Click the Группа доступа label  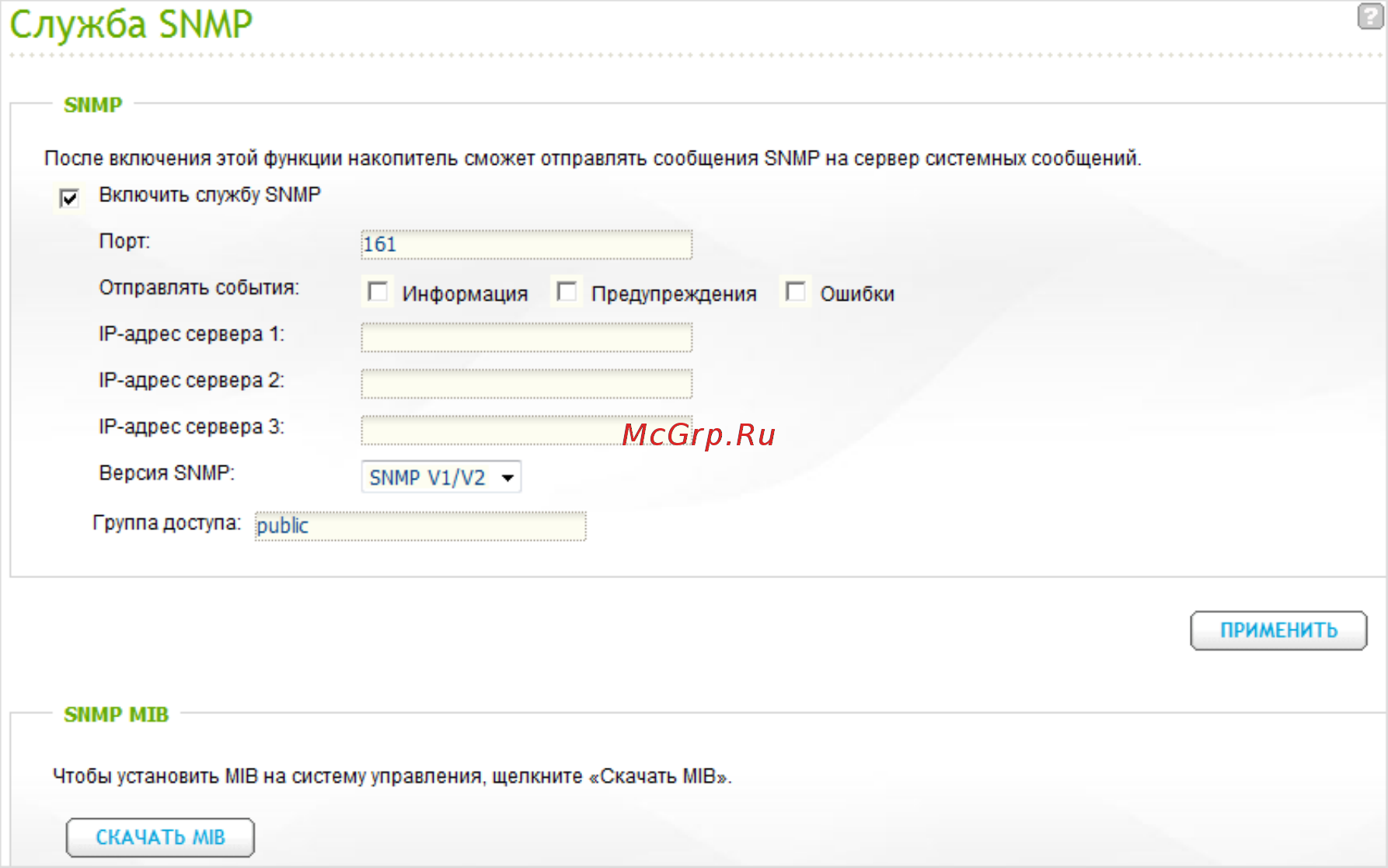[x=167, y=523]
